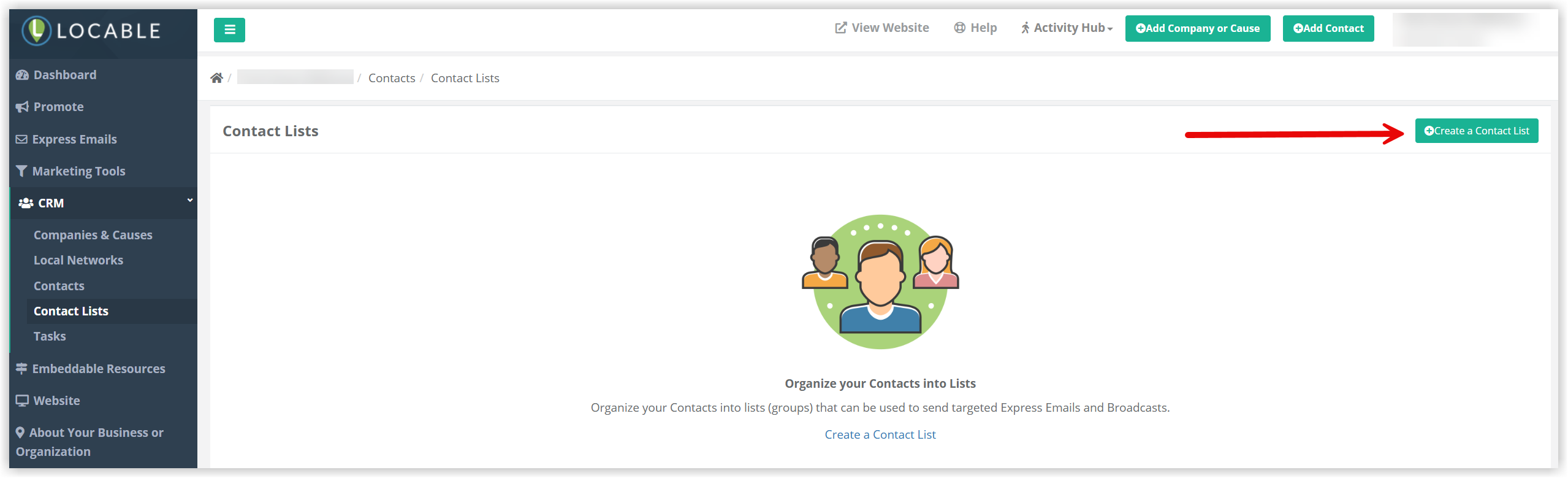Screen dimensions: 1568x478
Task: Click the View Website link
Action: pyautogui.click(x=882, y=28)
